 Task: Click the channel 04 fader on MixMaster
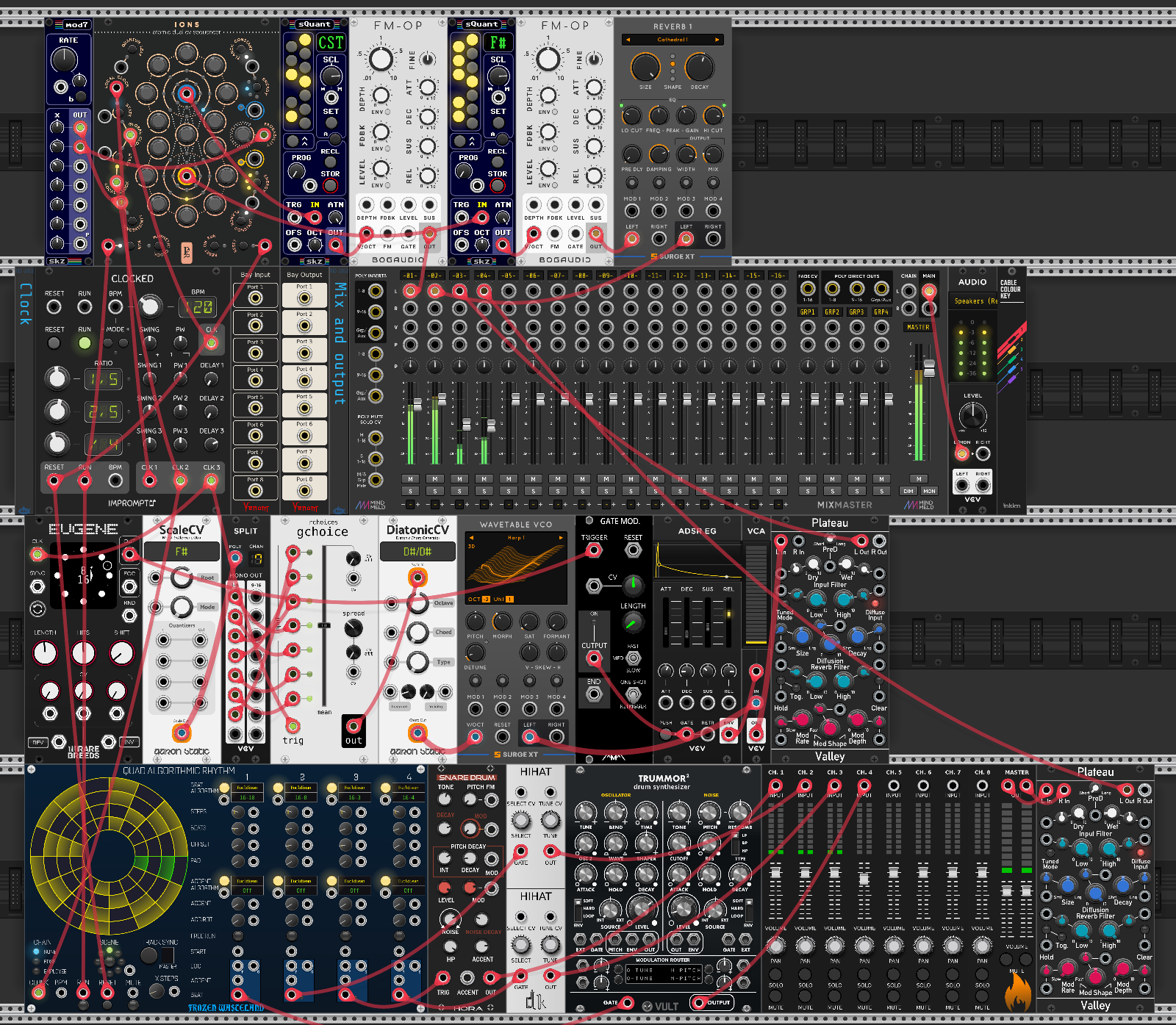click(490, 425)
